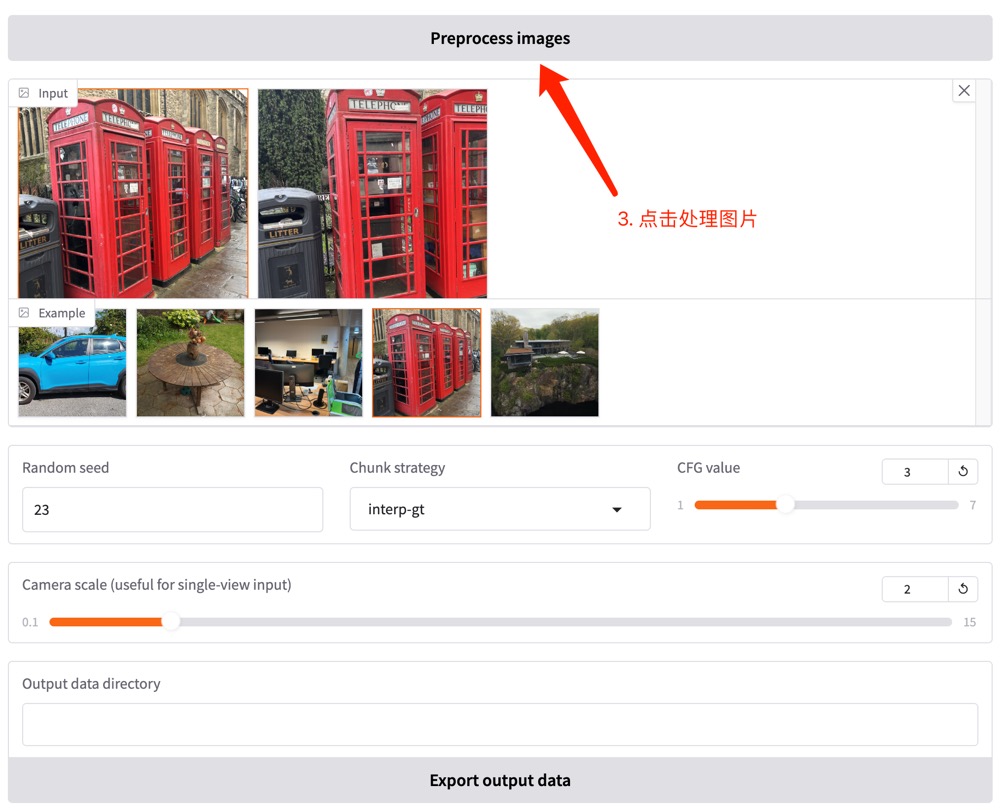Screen dimensions: 1000x812
Task: Click the Camera scale slider track
Action: (x=500, y=622)
